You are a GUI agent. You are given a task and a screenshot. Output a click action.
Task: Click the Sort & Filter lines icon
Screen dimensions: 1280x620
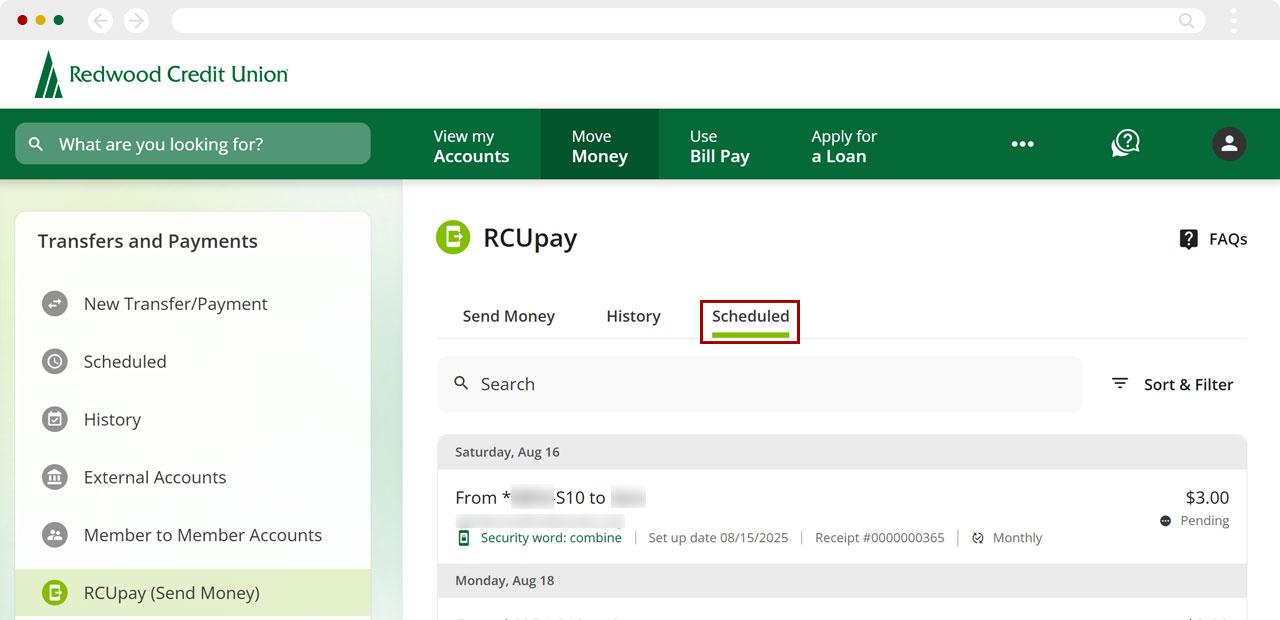point(1120,384)
